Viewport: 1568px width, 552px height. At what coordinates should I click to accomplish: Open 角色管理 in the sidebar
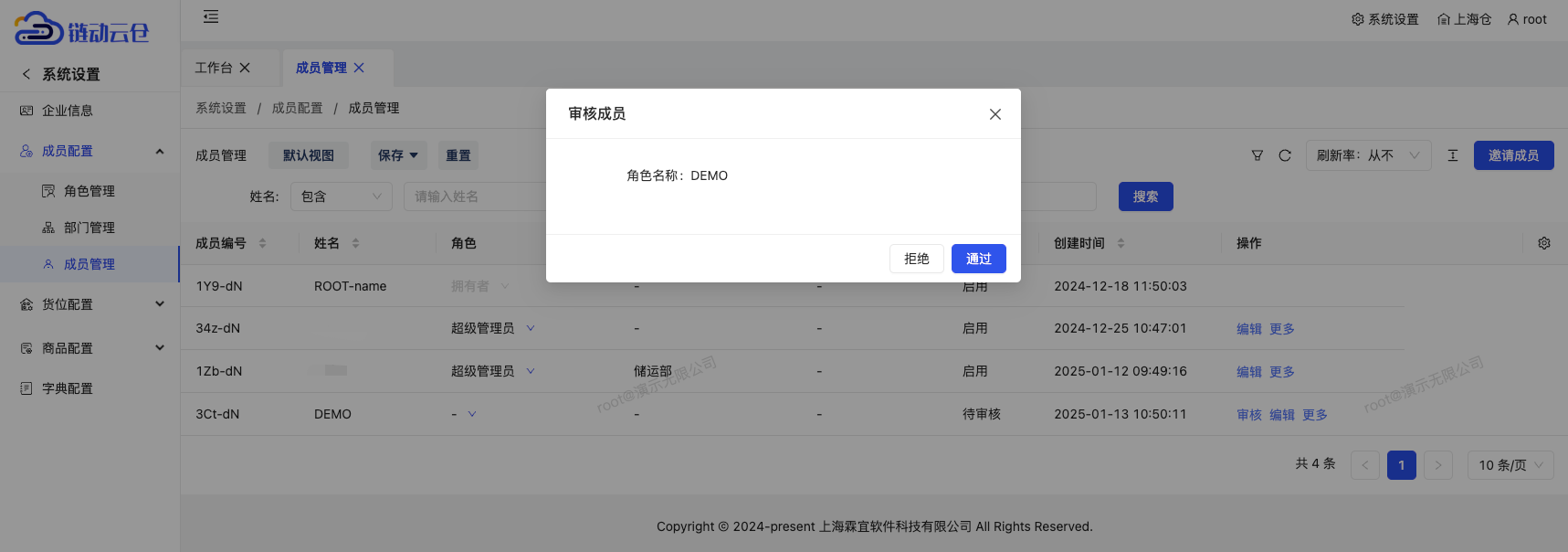pos(89,191)
